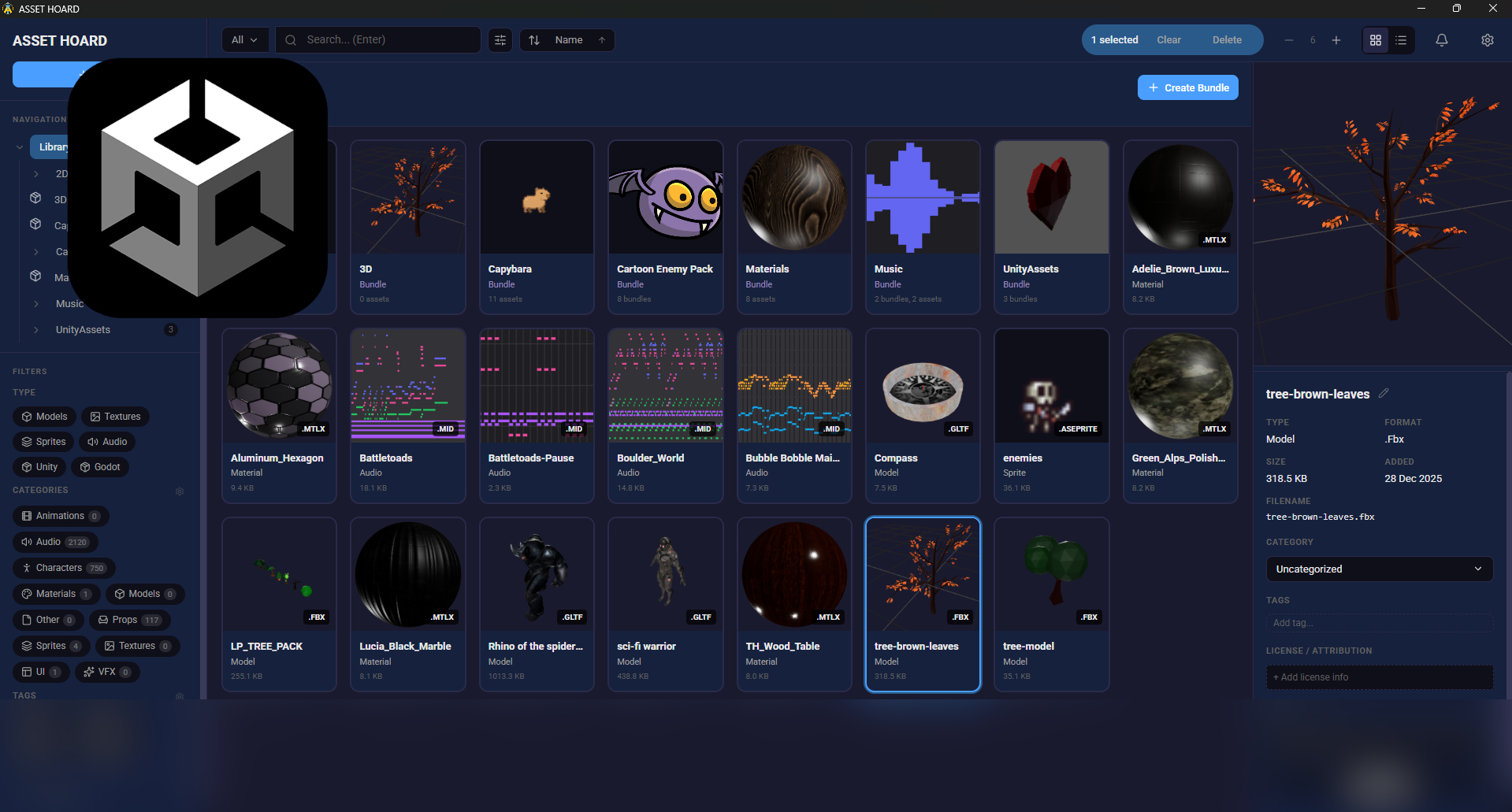Switch to list view layout
The width and height of the screenshot is (1512, 812).
click(1401, 40)
